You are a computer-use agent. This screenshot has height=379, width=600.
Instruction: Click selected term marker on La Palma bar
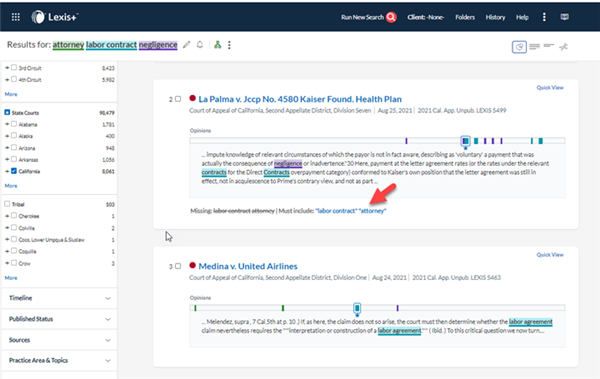click(x=465, y=141)
